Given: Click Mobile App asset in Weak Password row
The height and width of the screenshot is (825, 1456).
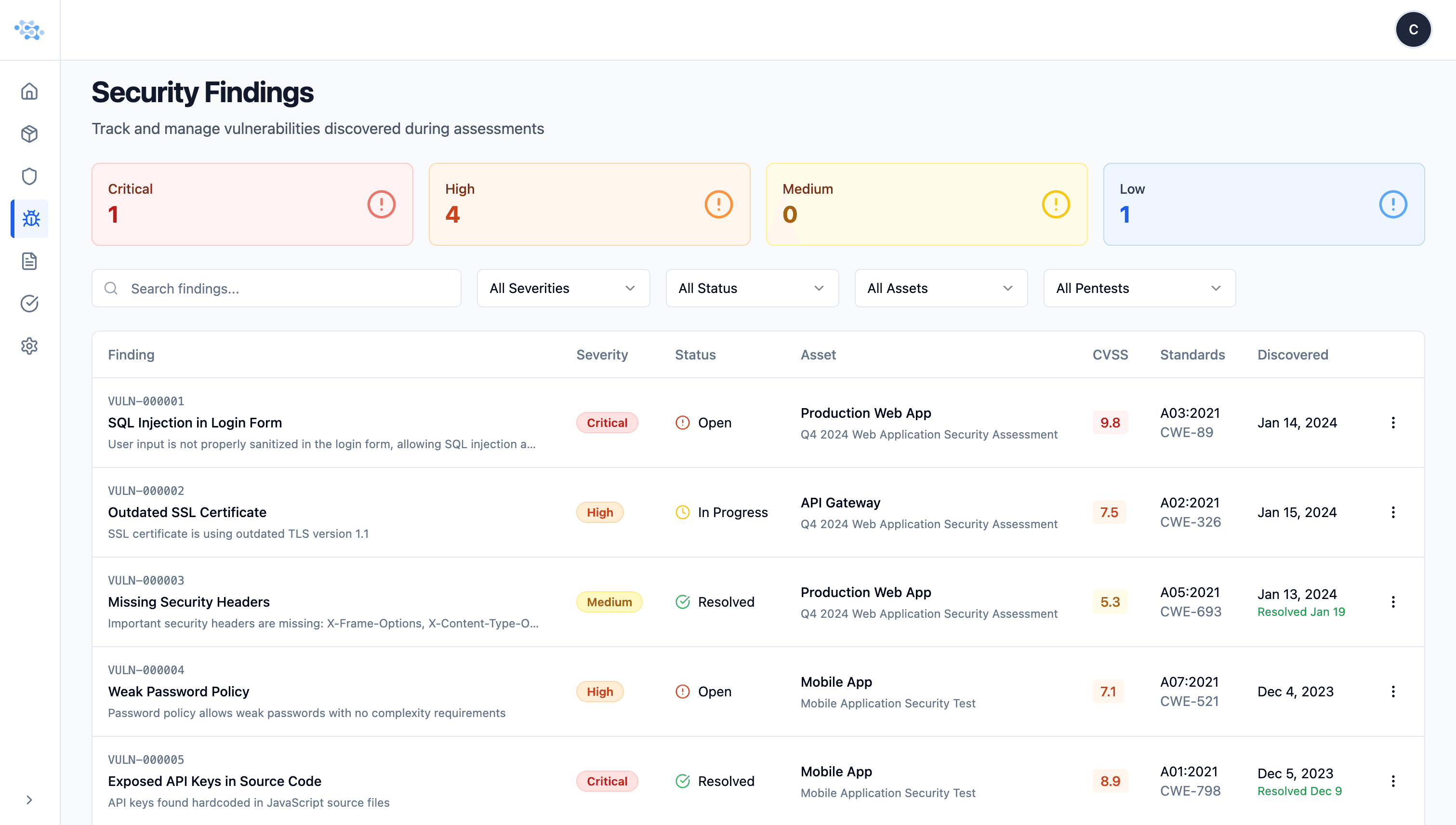Looking at the screenshot, I should click(836, 682).
